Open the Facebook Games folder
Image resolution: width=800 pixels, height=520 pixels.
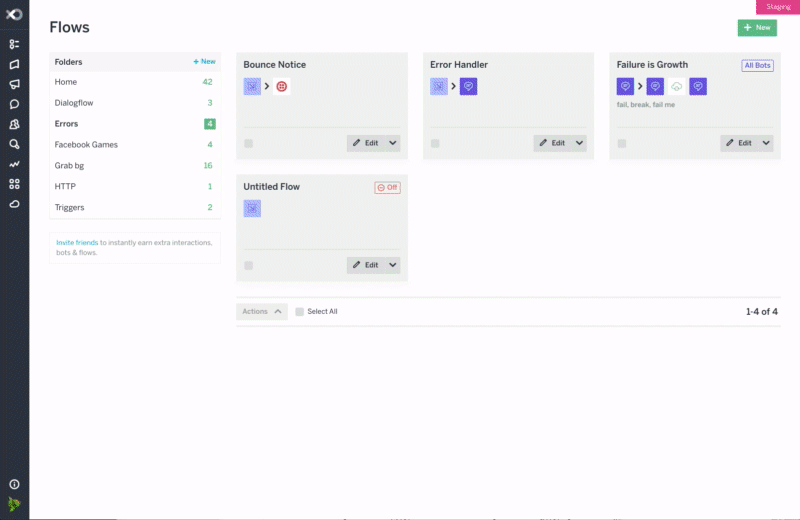[135, 144]
